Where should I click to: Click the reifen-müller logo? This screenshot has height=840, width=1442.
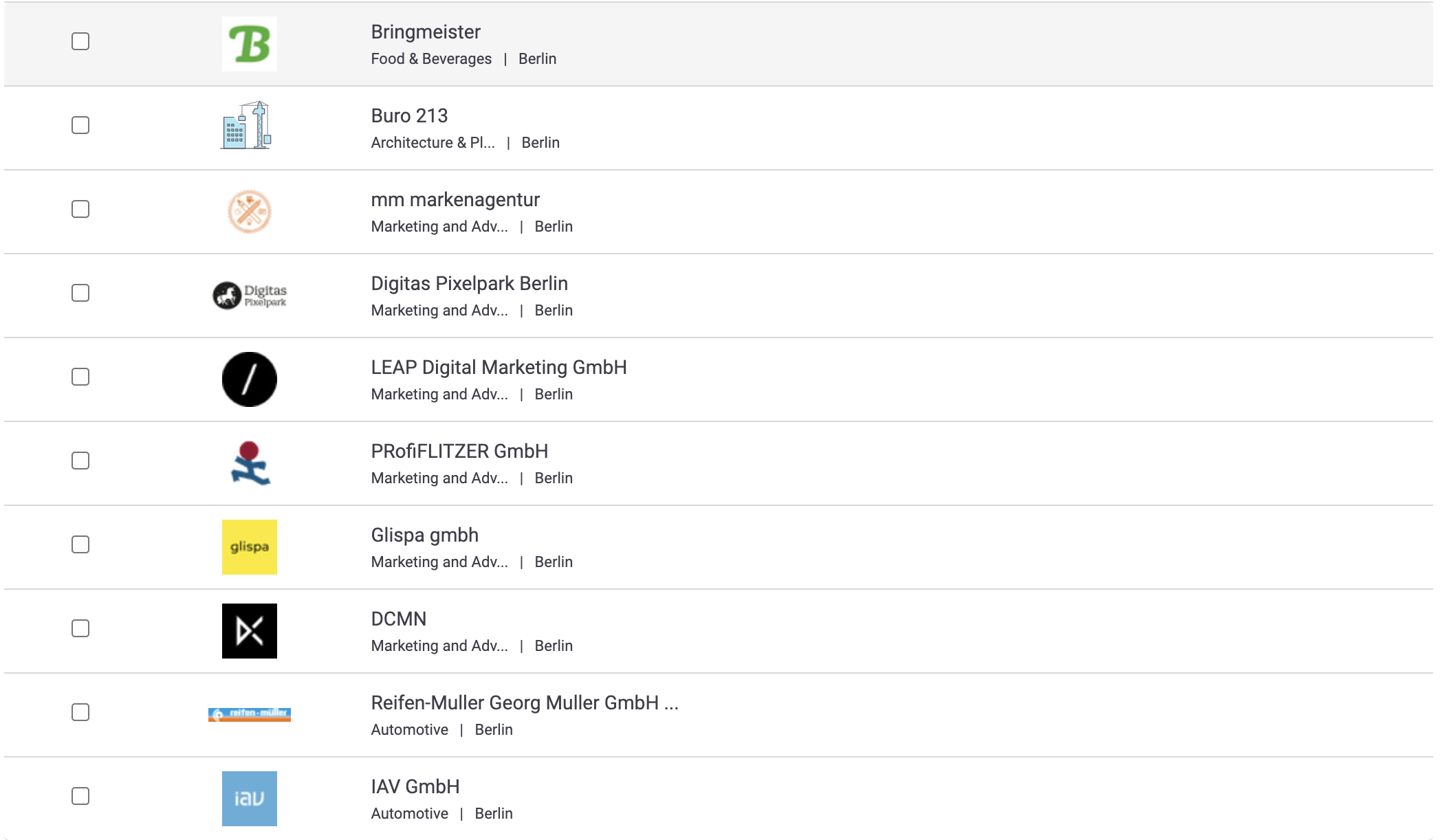(x=250, y=714)
